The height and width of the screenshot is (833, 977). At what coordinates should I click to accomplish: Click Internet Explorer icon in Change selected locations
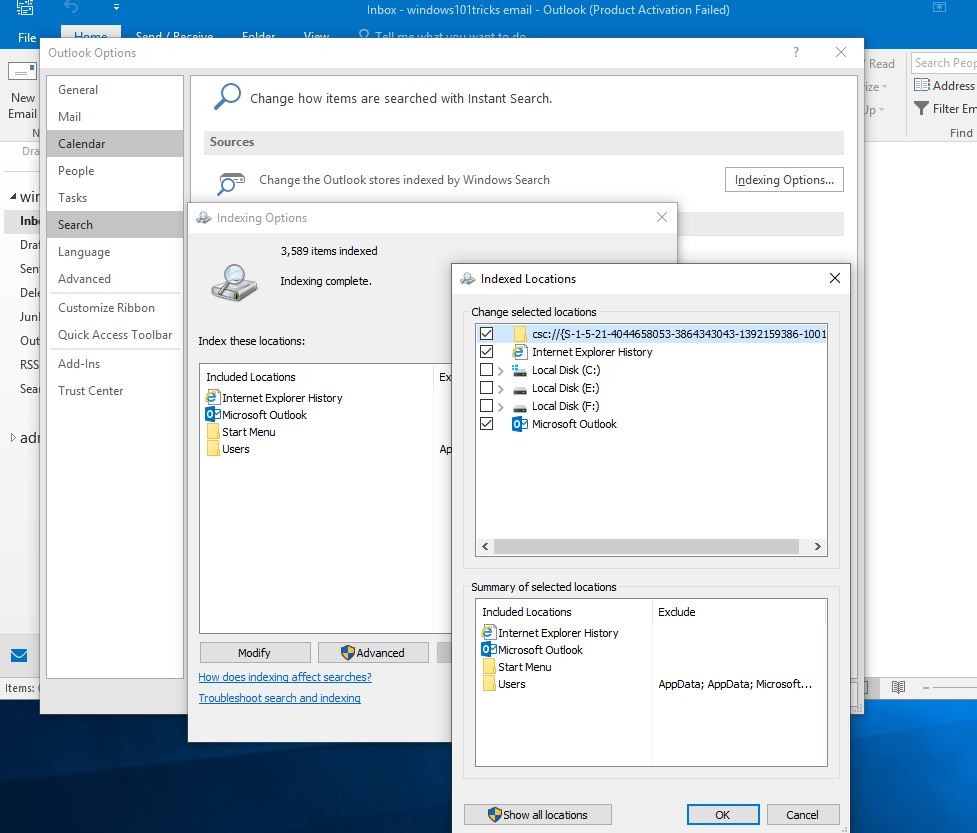coord(519,351)
